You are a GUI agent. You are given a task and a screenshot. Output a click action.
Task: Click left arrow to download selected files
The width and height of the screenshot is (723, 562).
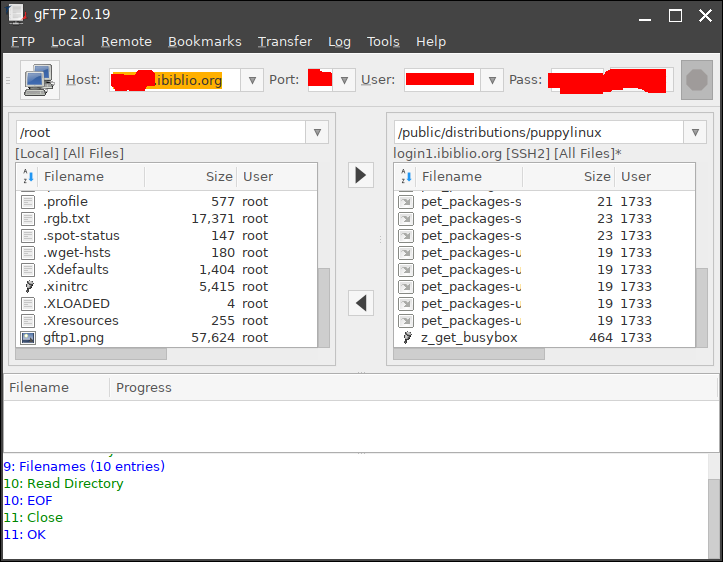tap(361, 302)
